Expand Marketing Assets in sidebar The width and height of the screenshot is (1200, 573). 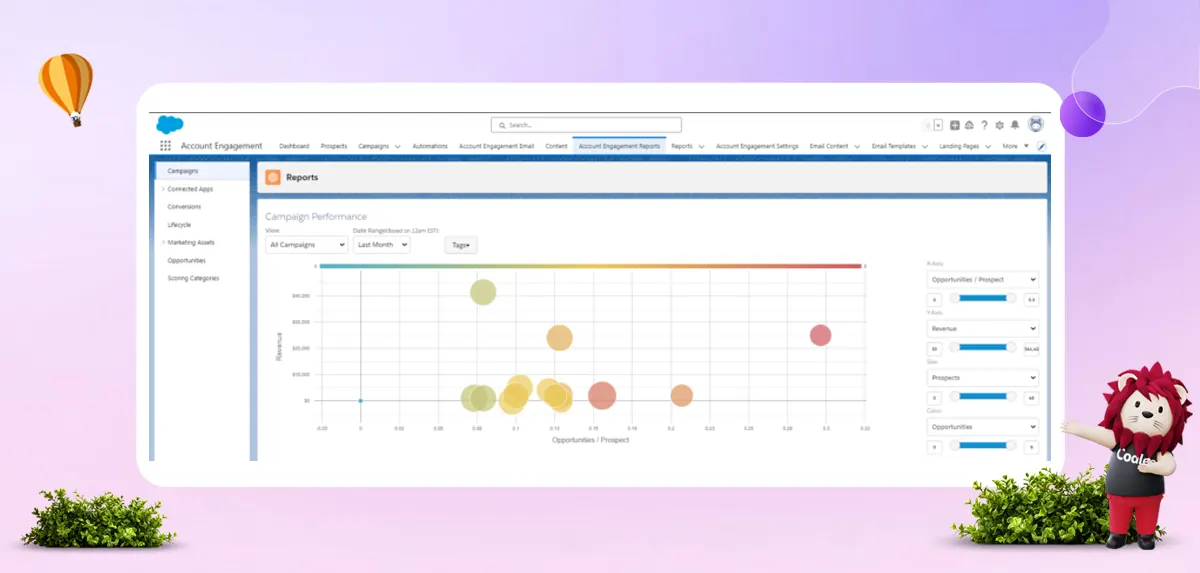163,242
